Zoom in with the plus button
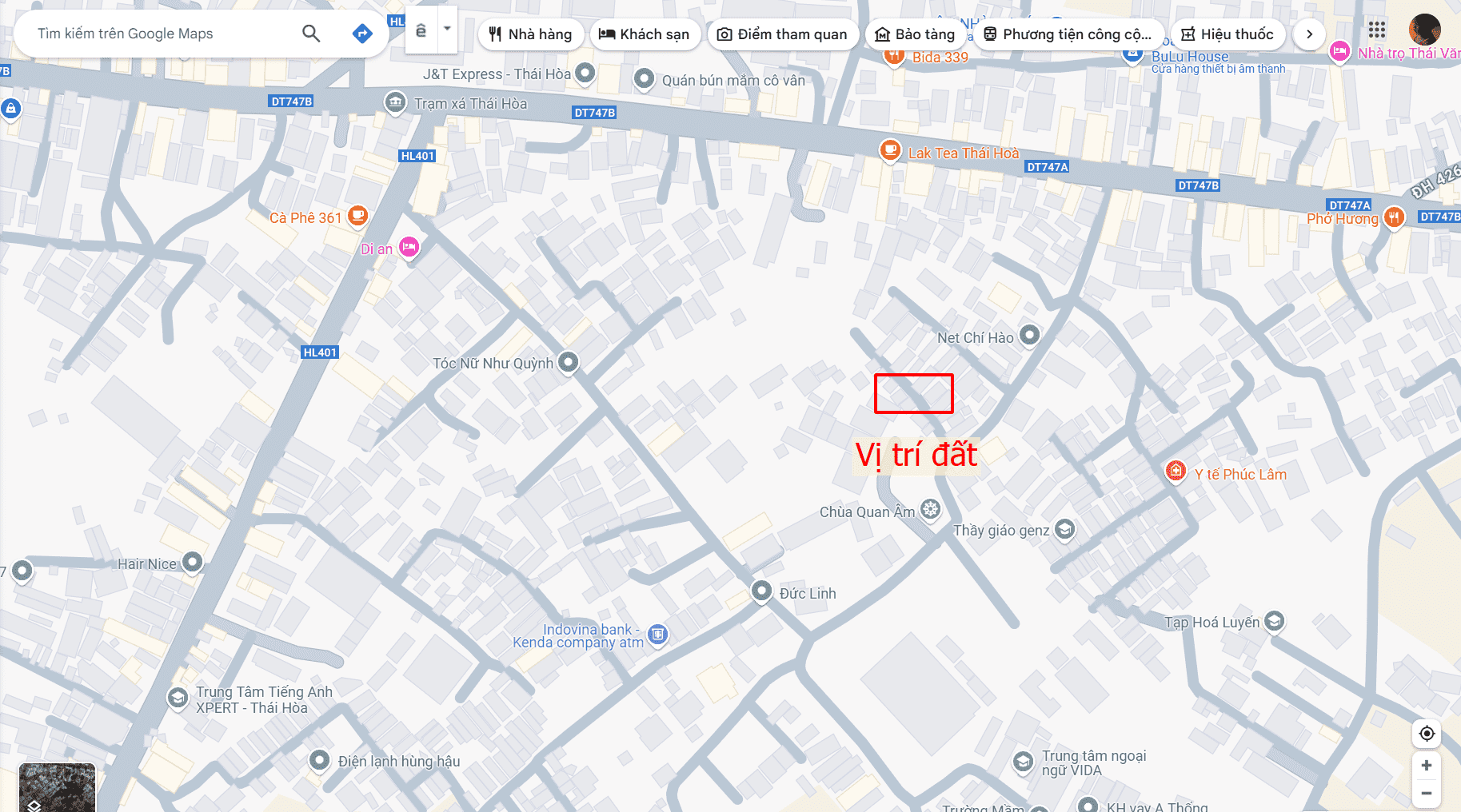Image resolution: width=1461 pixels, height=812 pixels. coord(1427,766)
